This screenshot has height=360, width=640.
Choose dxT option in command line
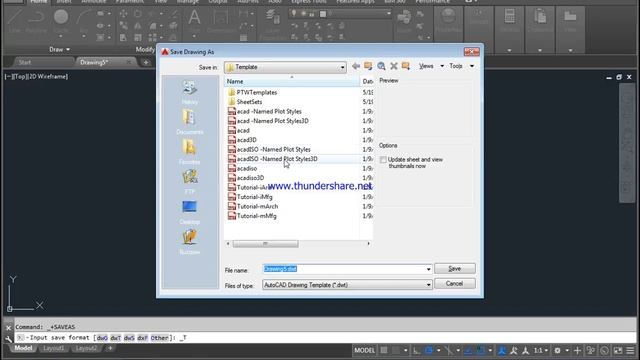pyautogui.click(x=116, y=338)
